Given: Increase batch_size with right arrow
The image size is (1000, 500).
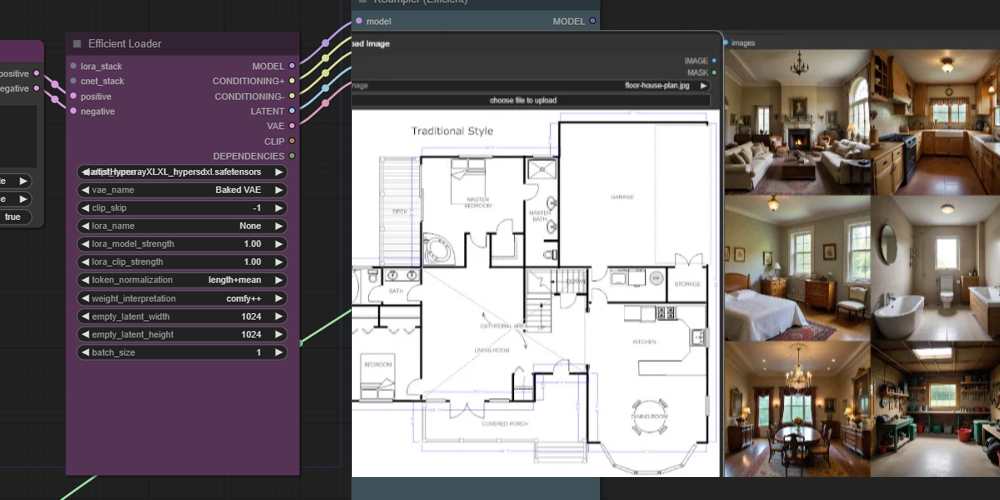Looking at the screenshot, I should coord(279,352).
